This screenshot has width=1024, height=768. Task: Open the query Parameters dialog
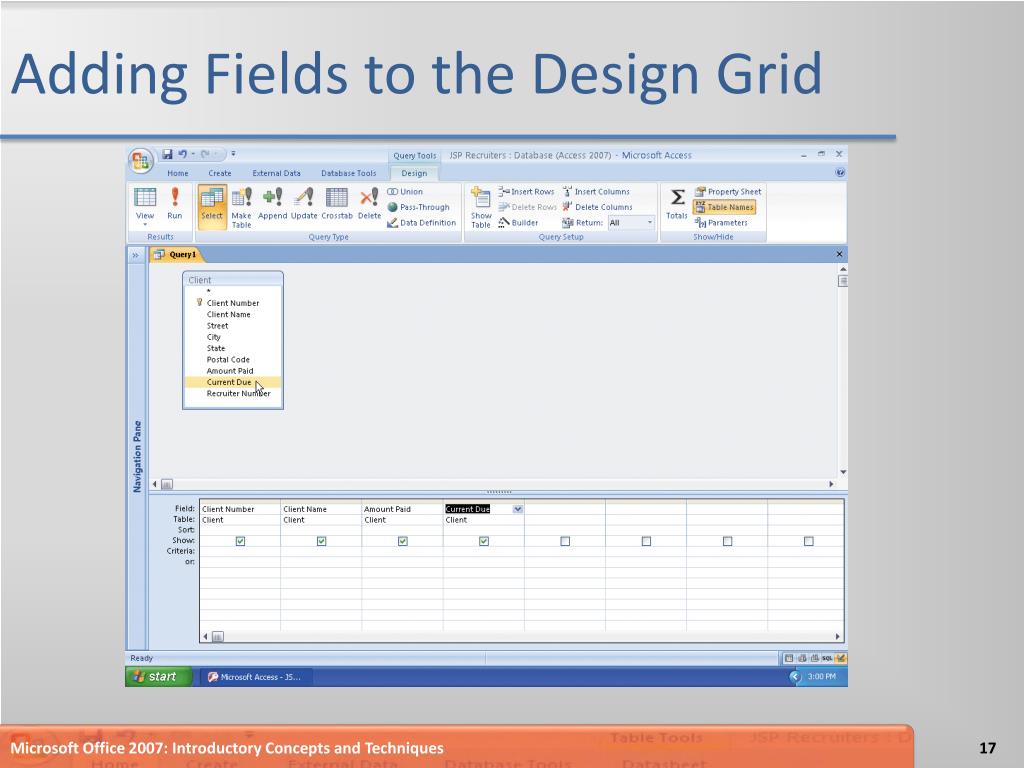tap(721, 223)
